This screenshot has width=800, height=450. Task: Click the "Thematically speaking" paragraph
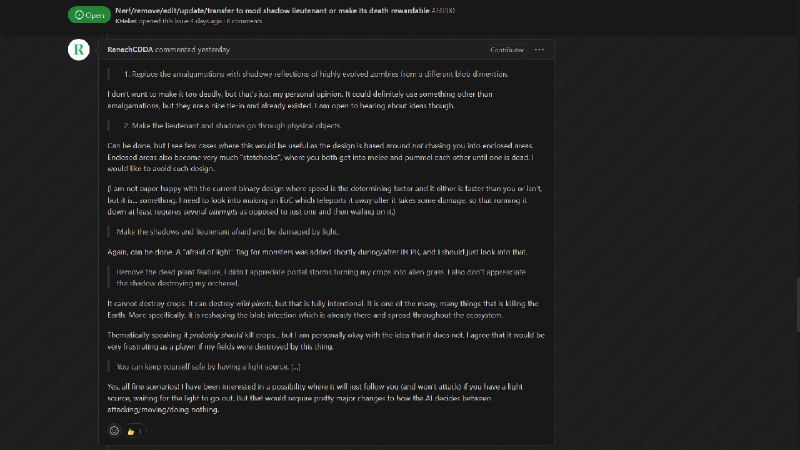click(320, 340)
